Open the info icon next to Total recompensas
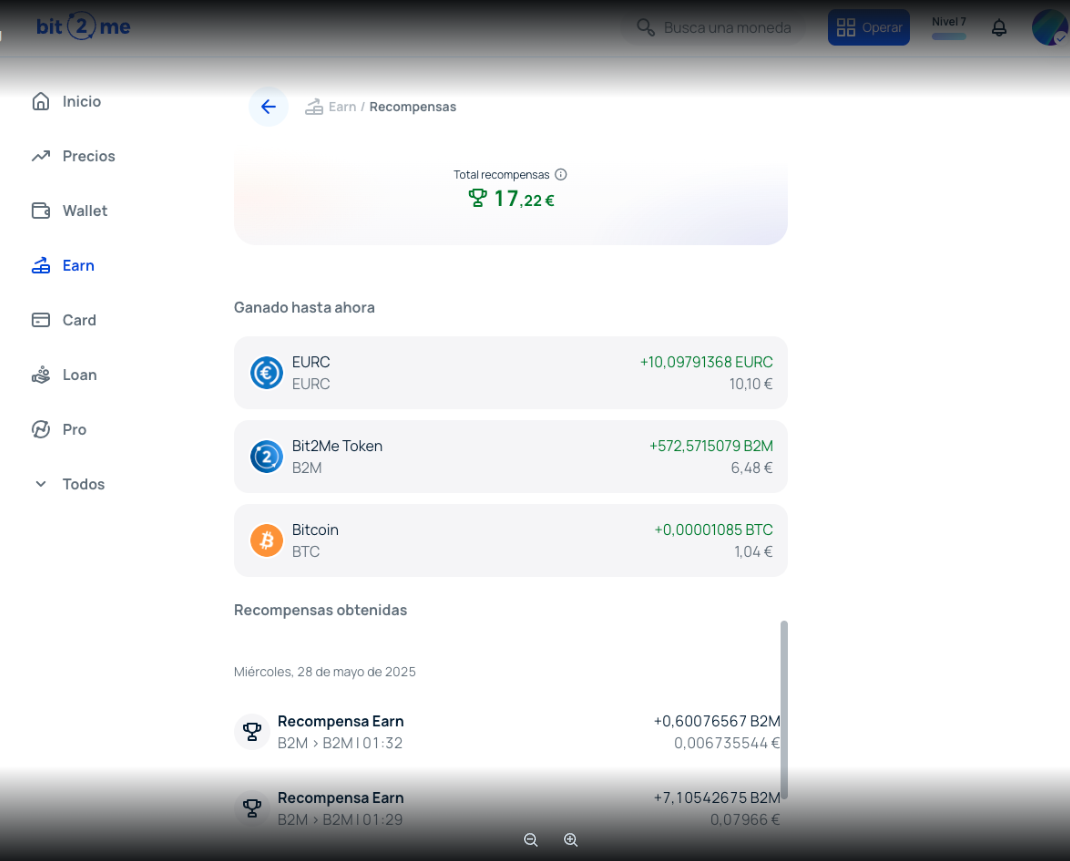1070x861 pixels. click(x=561, y=175)
